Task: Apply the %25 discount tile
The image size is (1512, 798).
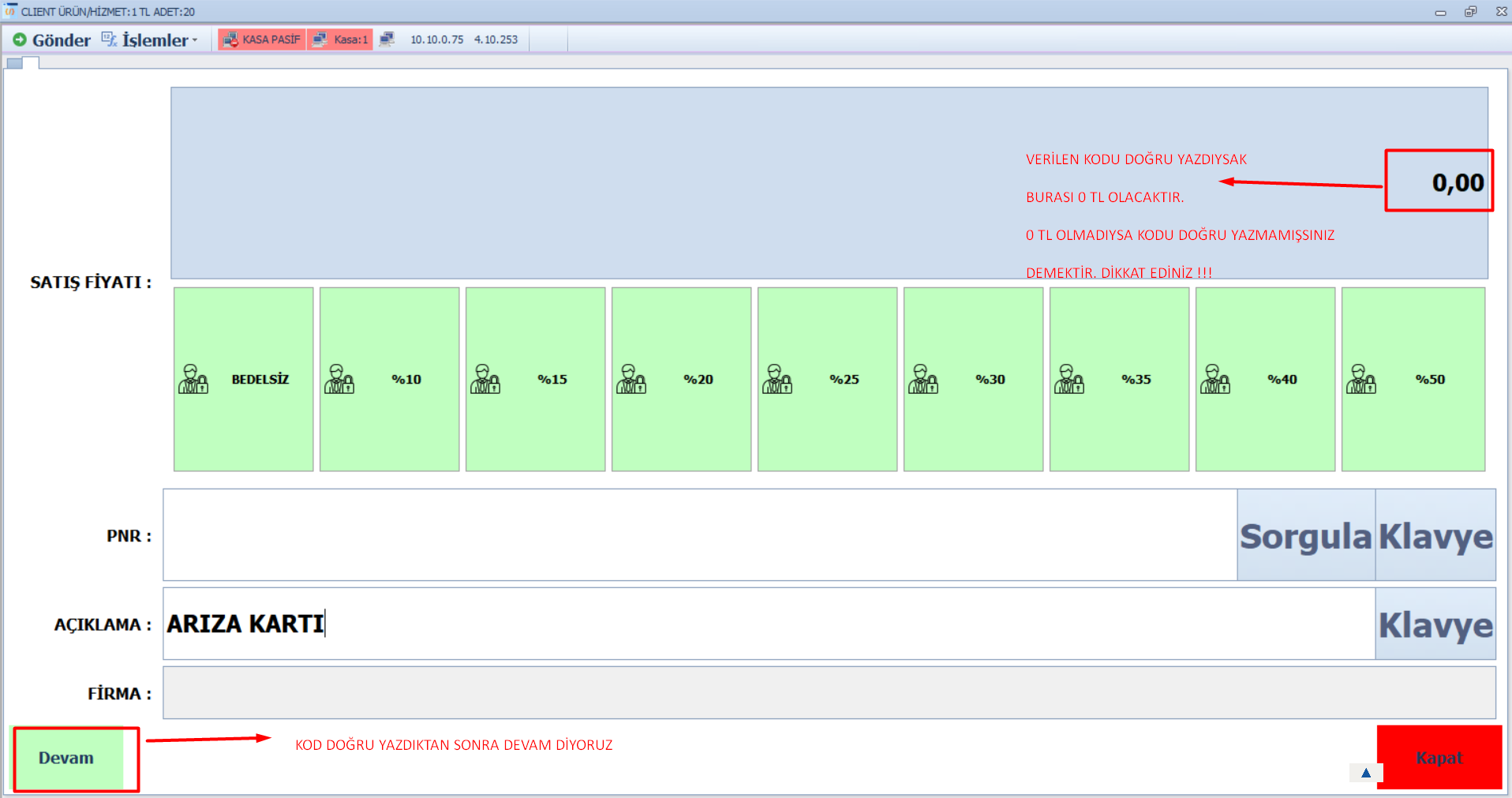Action: click(x=827, y=380)
